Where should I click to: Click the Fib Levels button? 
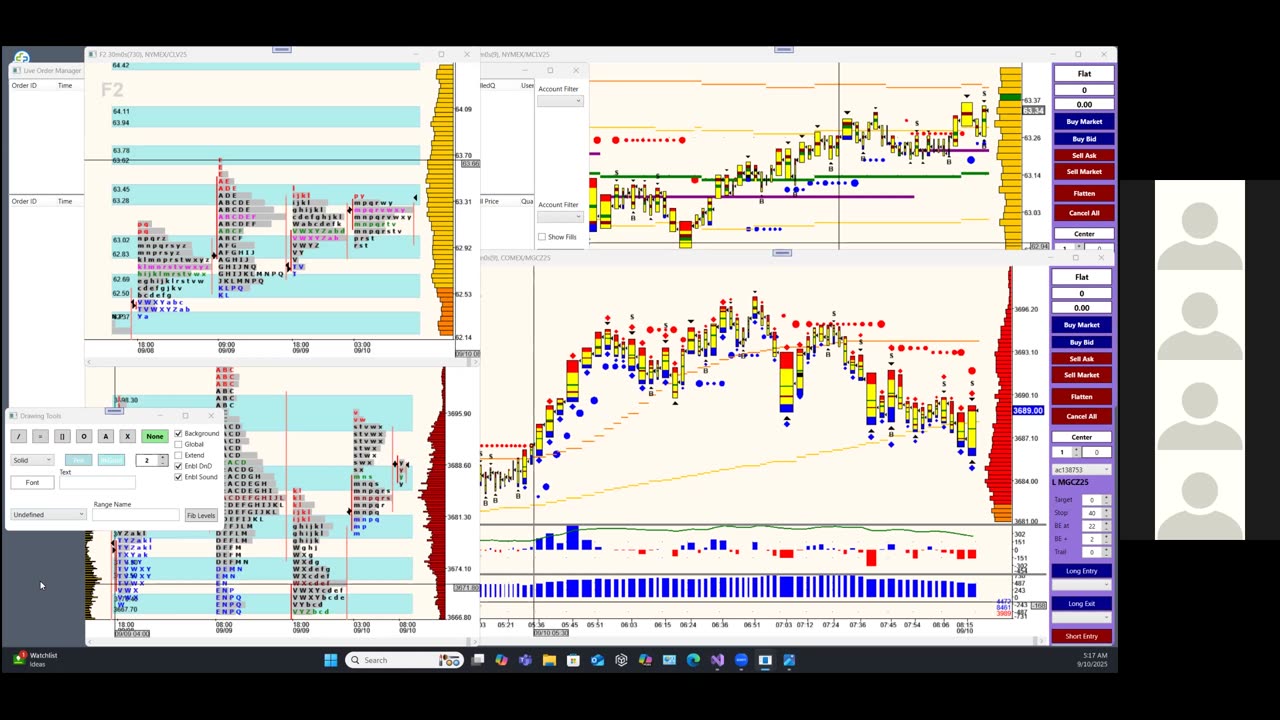[201, 515]
